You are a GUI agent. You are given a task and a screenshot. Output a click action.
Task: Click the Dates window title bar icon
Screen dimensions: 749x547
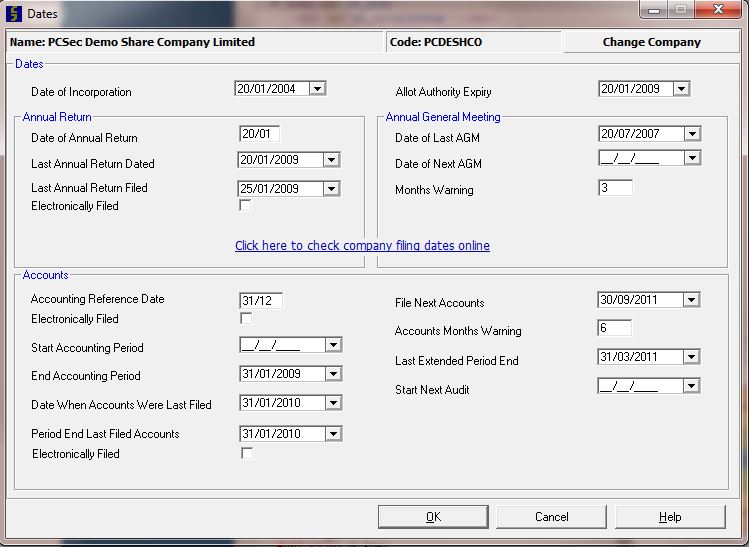pos(12,12)
